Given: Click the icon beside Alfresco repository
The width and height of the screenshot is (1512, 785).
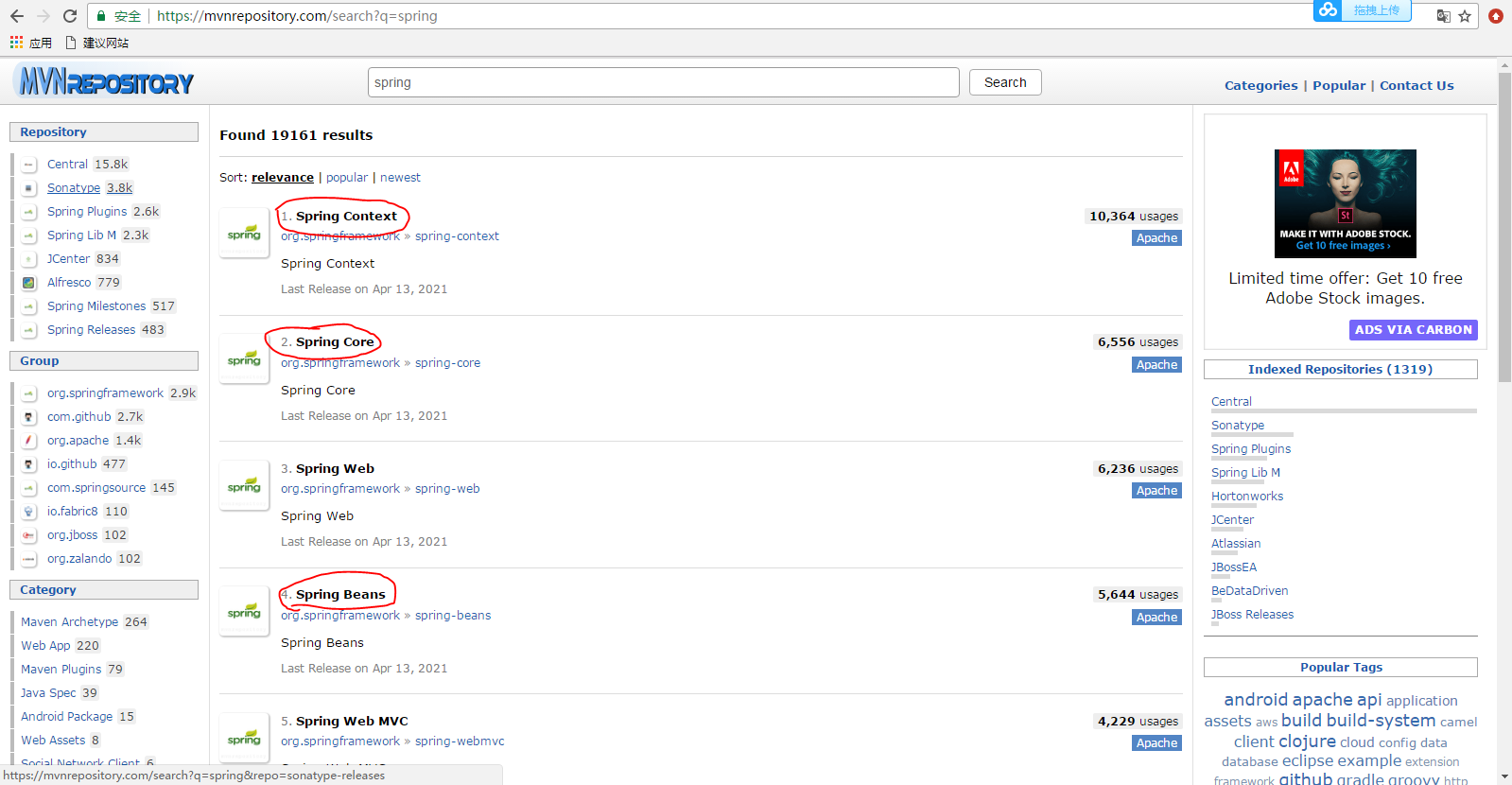Looking at the screenshot, I should coord(29,283).
